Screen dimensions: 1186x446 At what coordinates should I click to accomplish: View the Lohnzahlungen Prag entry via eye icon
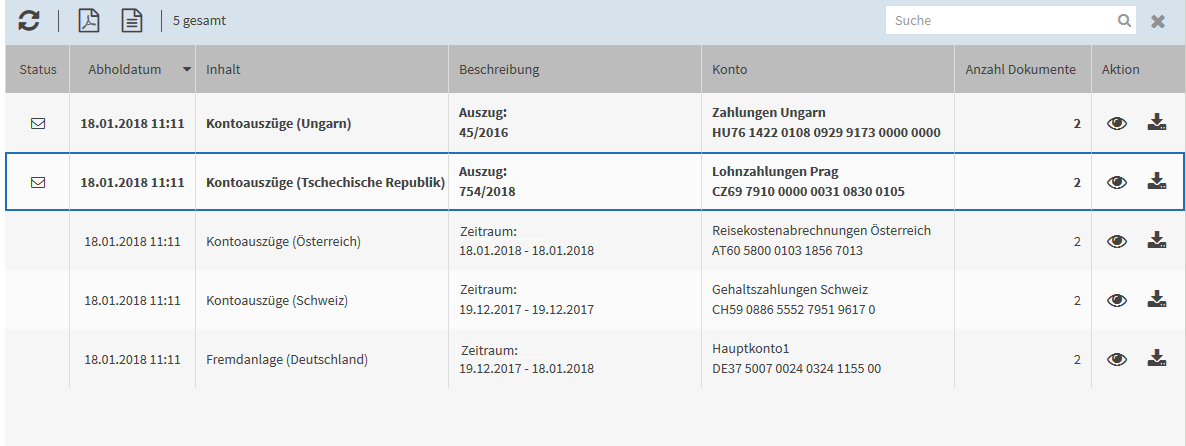(x=1116, y=182)
